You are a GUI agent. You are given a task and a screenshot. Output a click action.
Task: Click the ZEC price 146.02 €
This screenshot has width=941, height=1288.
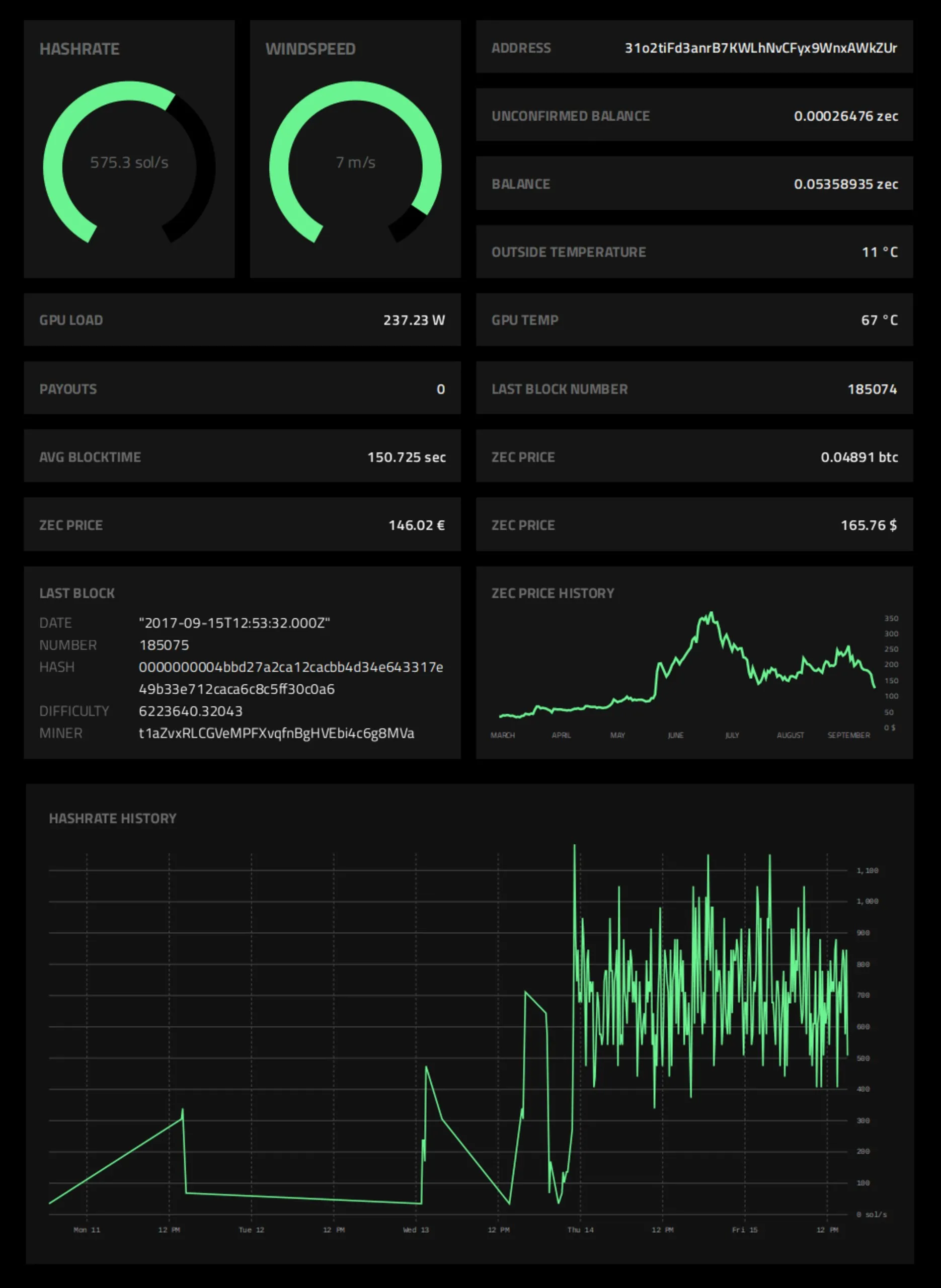pos(416,525)
